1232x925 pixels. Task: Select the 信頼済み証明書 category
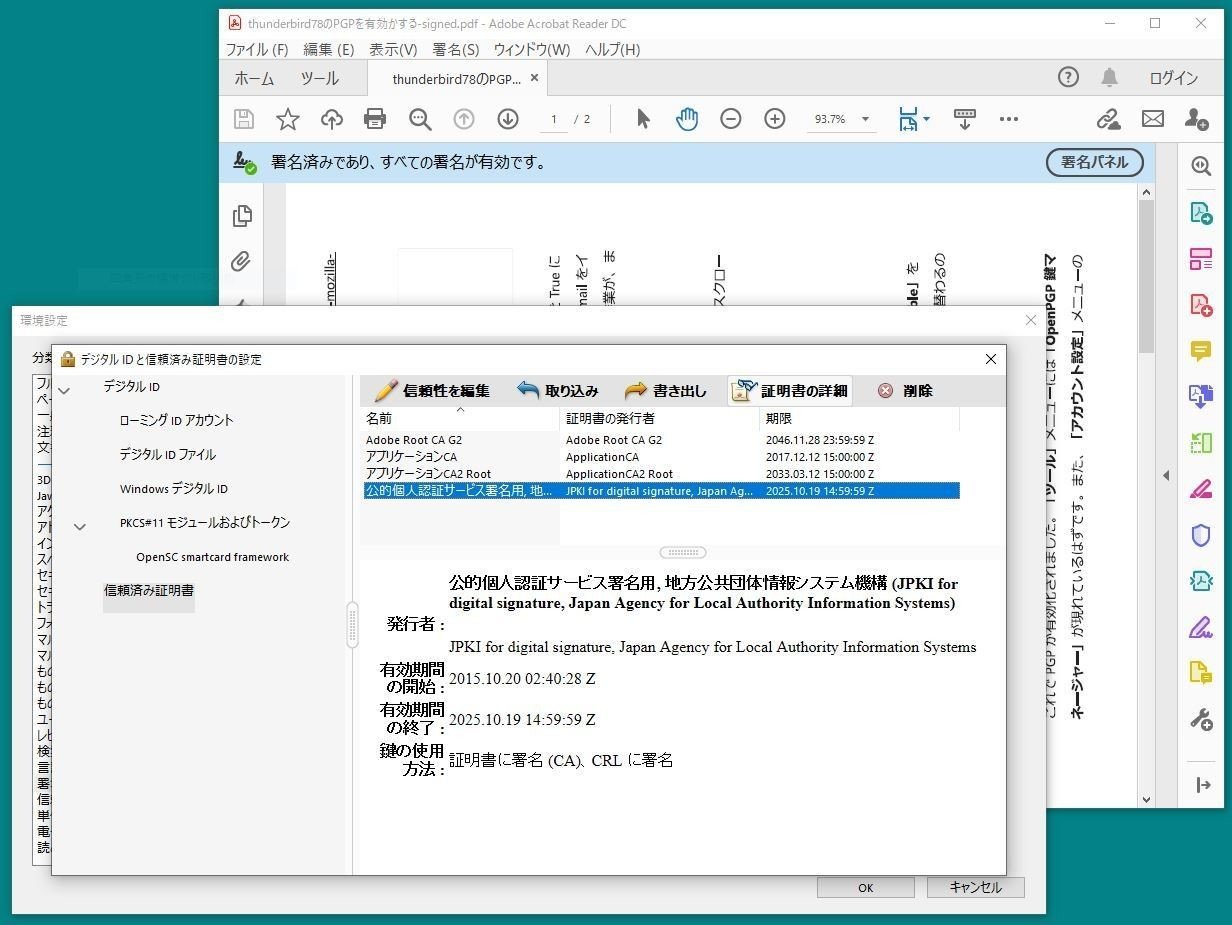(148, 590)
